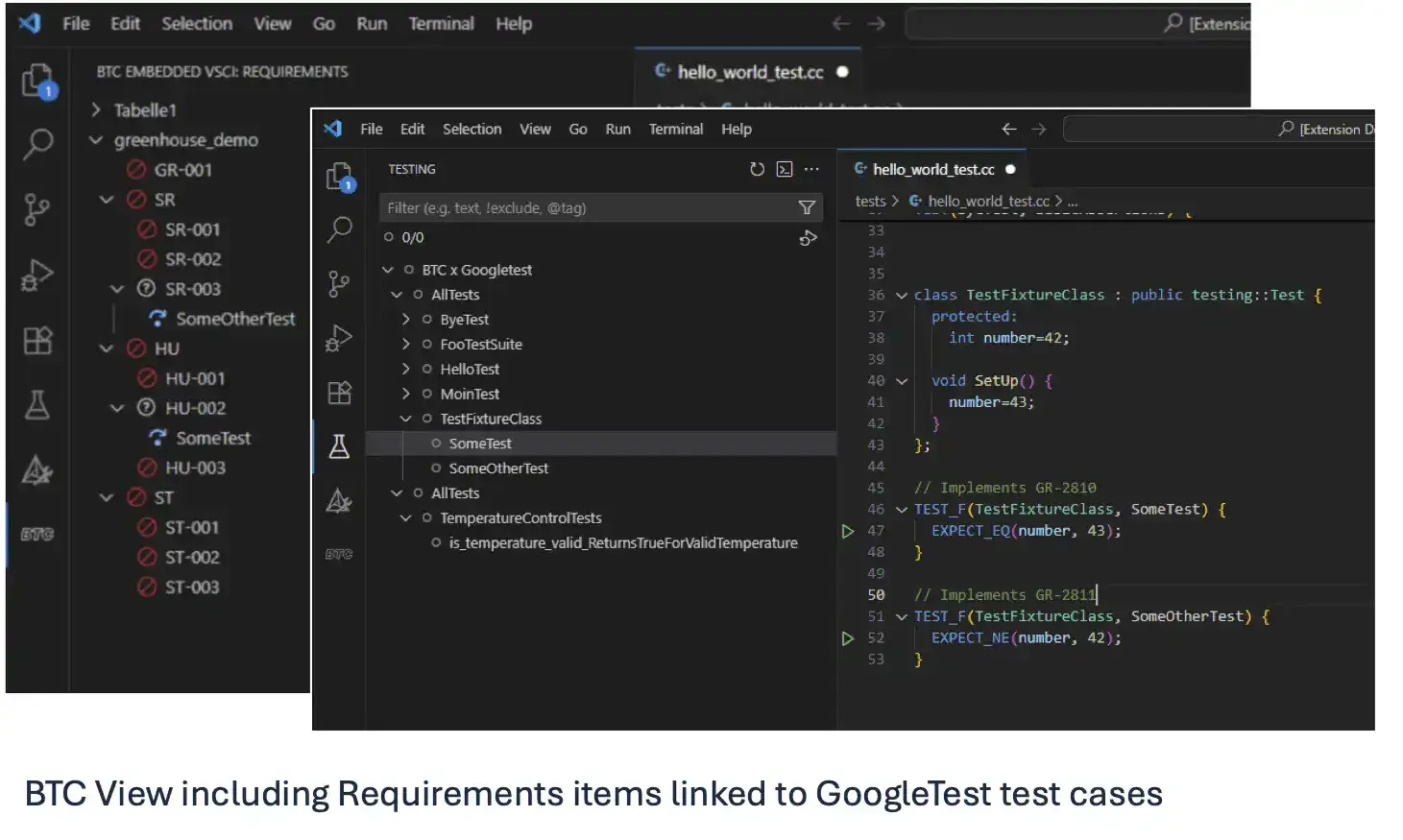Select the SomeOtherTest test item
This screenshot has height=840, width=1403.
(498, 468)
